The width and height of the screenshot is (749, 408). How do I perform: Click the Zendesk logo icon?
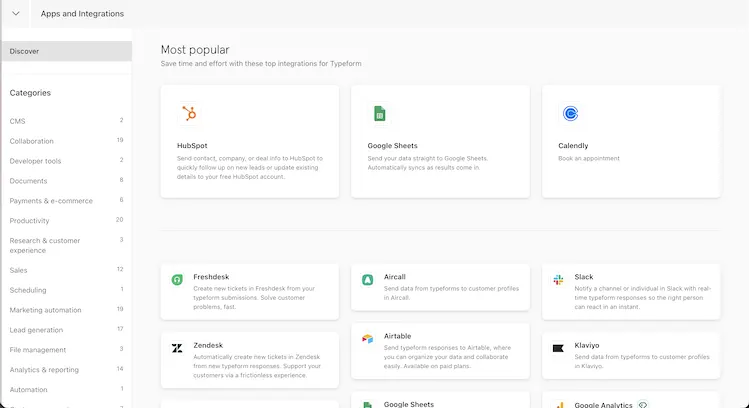[177, 348]
